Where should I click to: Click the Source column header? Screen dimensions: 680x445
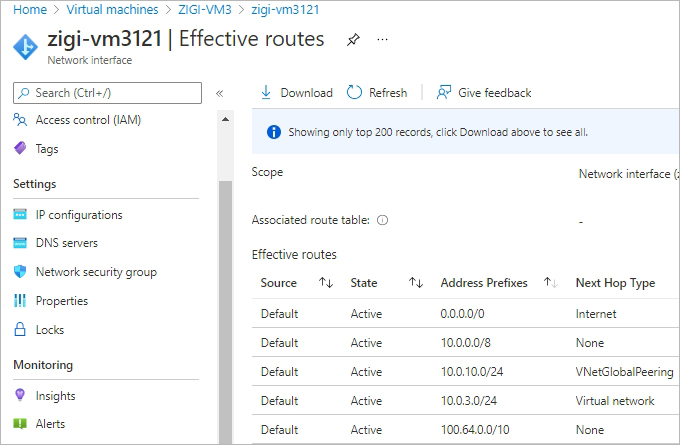click(x=278, y=283)
